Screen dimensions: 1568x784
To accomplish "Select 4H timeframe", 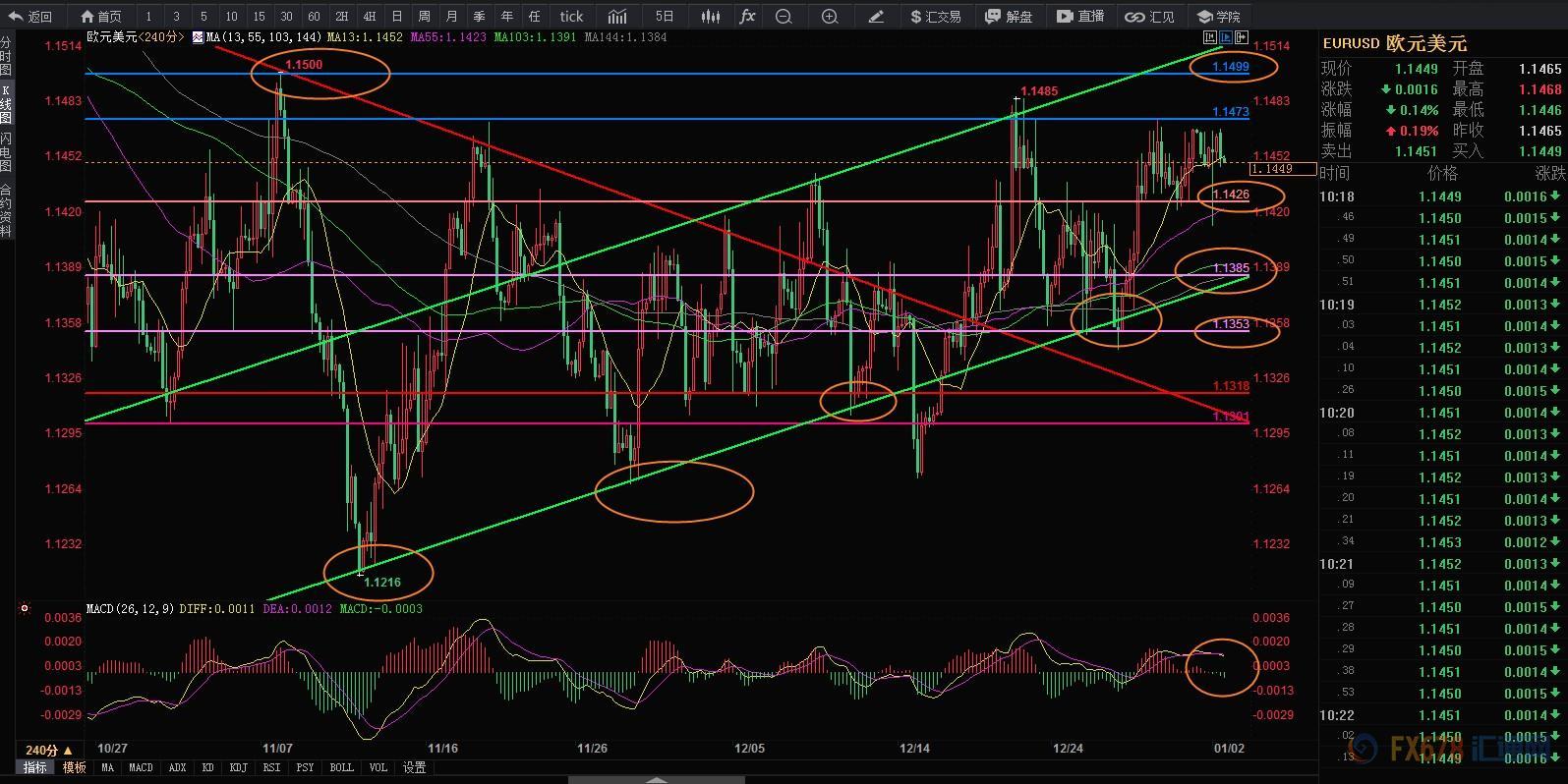I will point(369,16).
